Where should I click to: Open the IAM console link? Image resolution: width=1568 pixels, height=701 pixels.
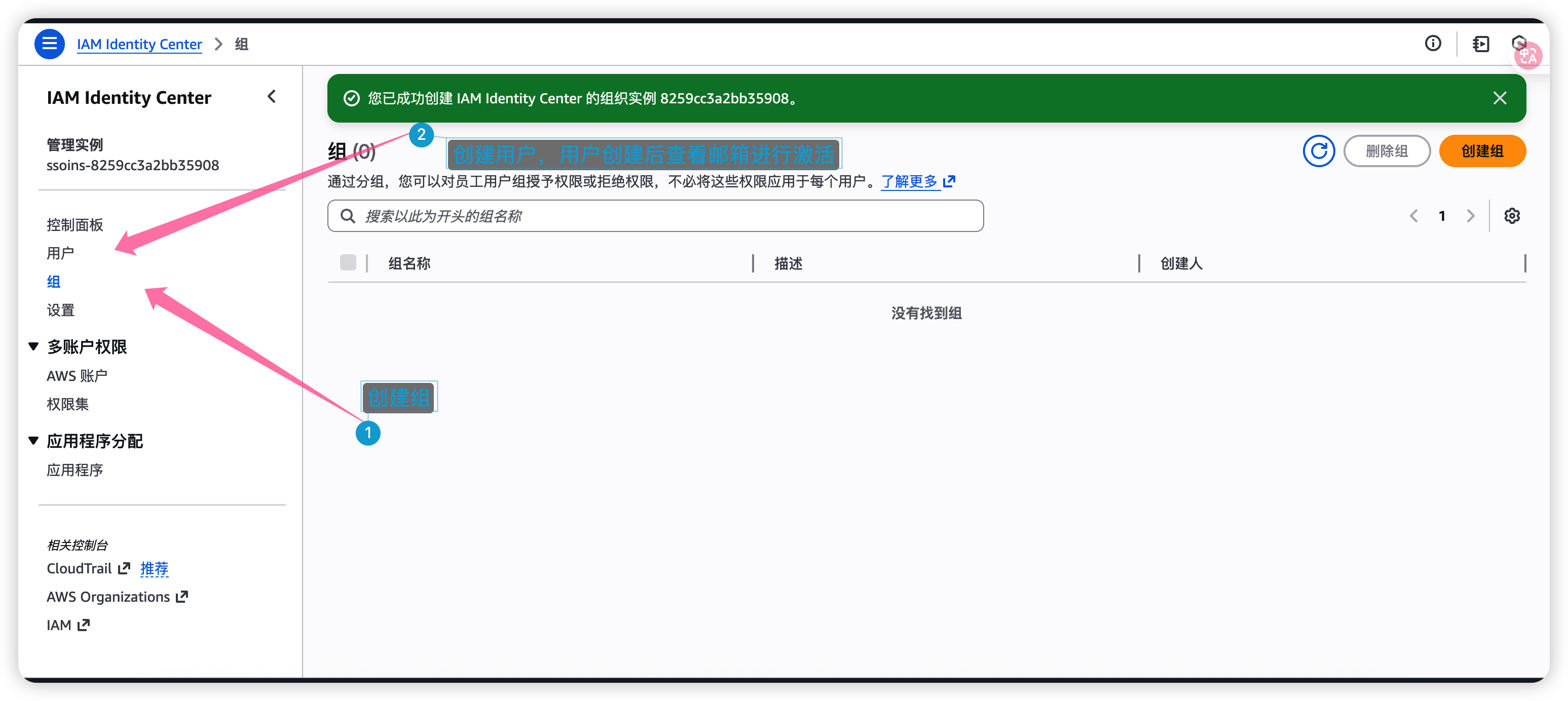(67, 625)
